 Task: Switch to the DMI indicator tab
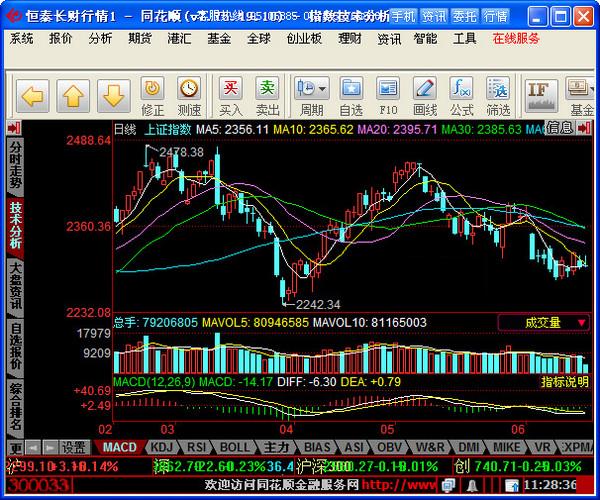tap(468, 447)
